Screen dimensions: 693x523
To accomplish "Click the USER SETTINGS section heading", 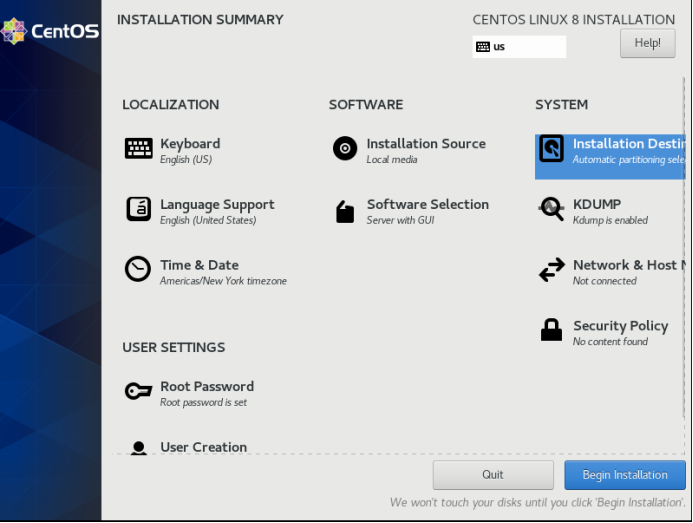I will (174, 347).
